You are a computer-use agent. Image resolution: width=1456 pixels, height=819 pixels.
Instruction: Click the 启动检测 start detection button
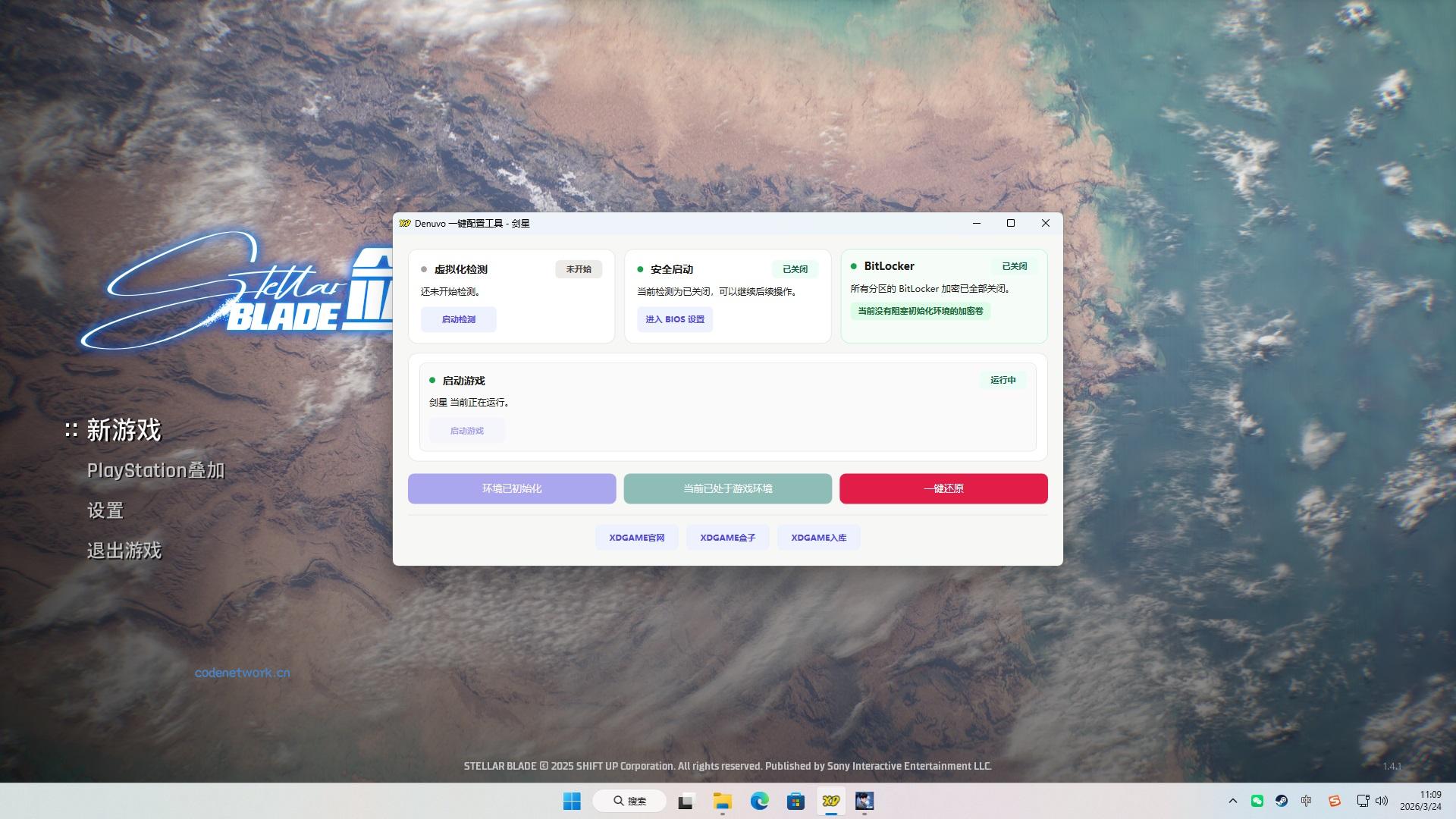pos(459,319)
